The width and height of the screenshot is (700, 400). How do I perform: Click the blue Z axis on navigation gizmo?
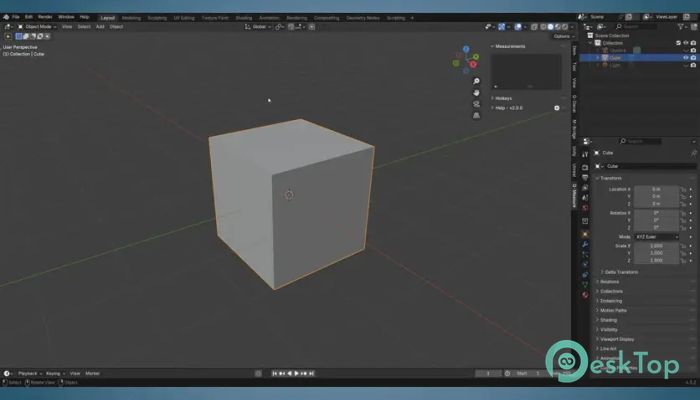click(x=466, y=49)
